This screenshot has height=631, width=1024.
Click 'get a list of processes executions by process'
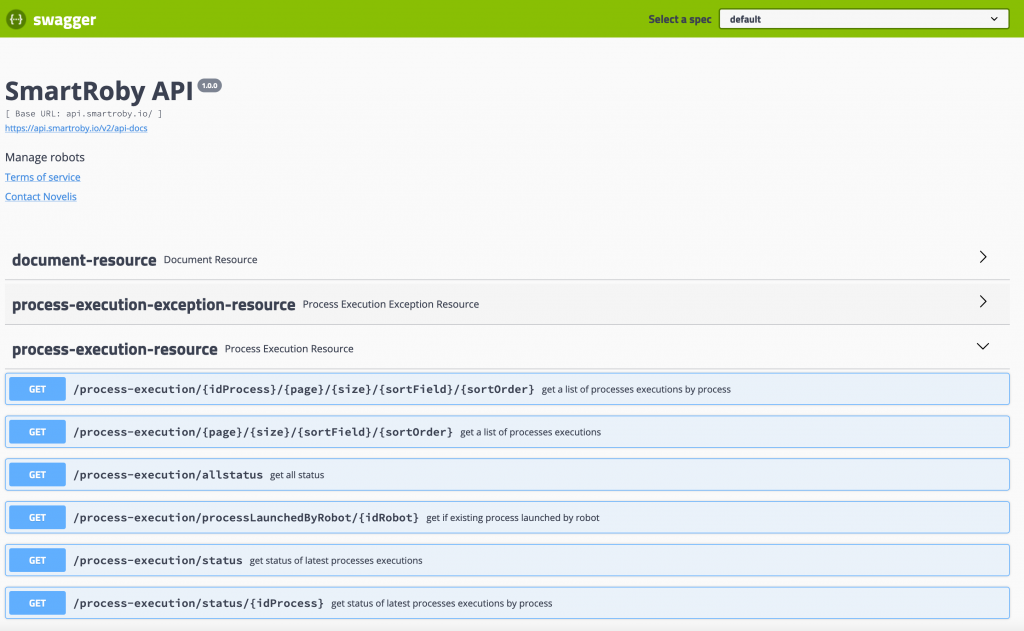636,389
